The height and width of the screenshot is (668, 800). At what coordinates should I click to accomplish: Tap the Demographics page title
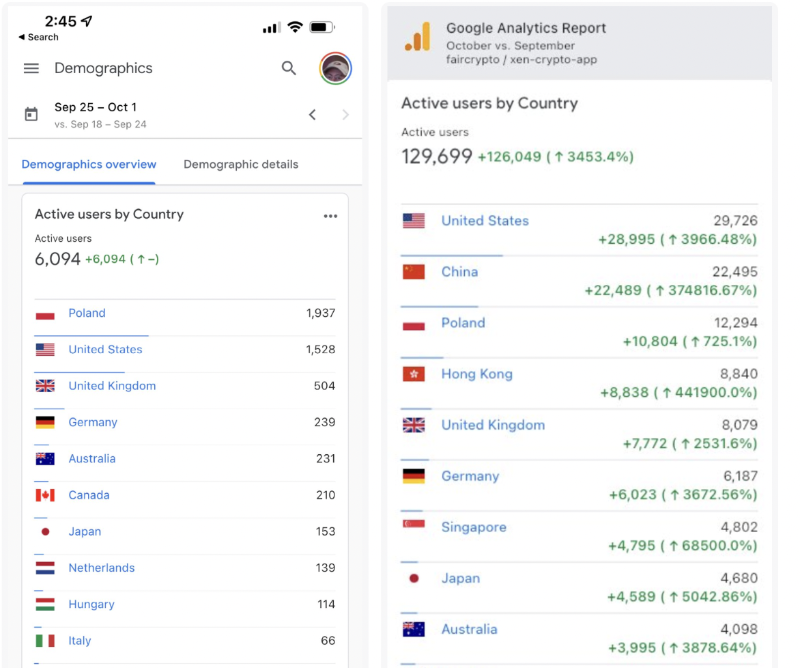[103, 68]
